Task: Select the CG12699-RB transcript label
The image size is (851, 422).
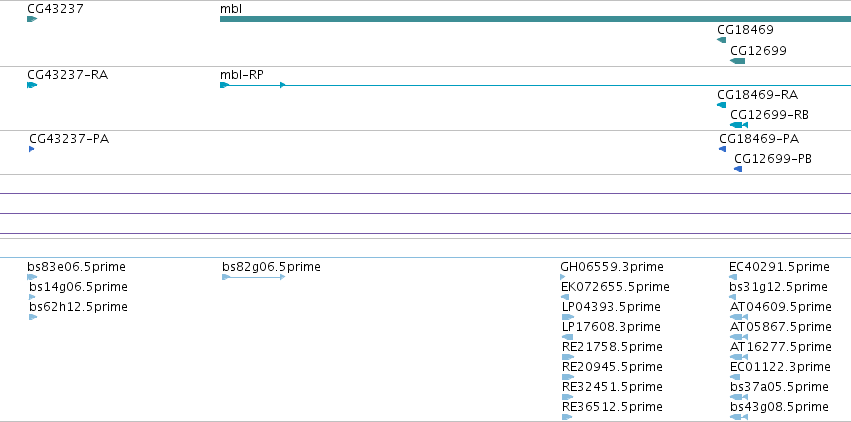Action: (x=770, y=115)
